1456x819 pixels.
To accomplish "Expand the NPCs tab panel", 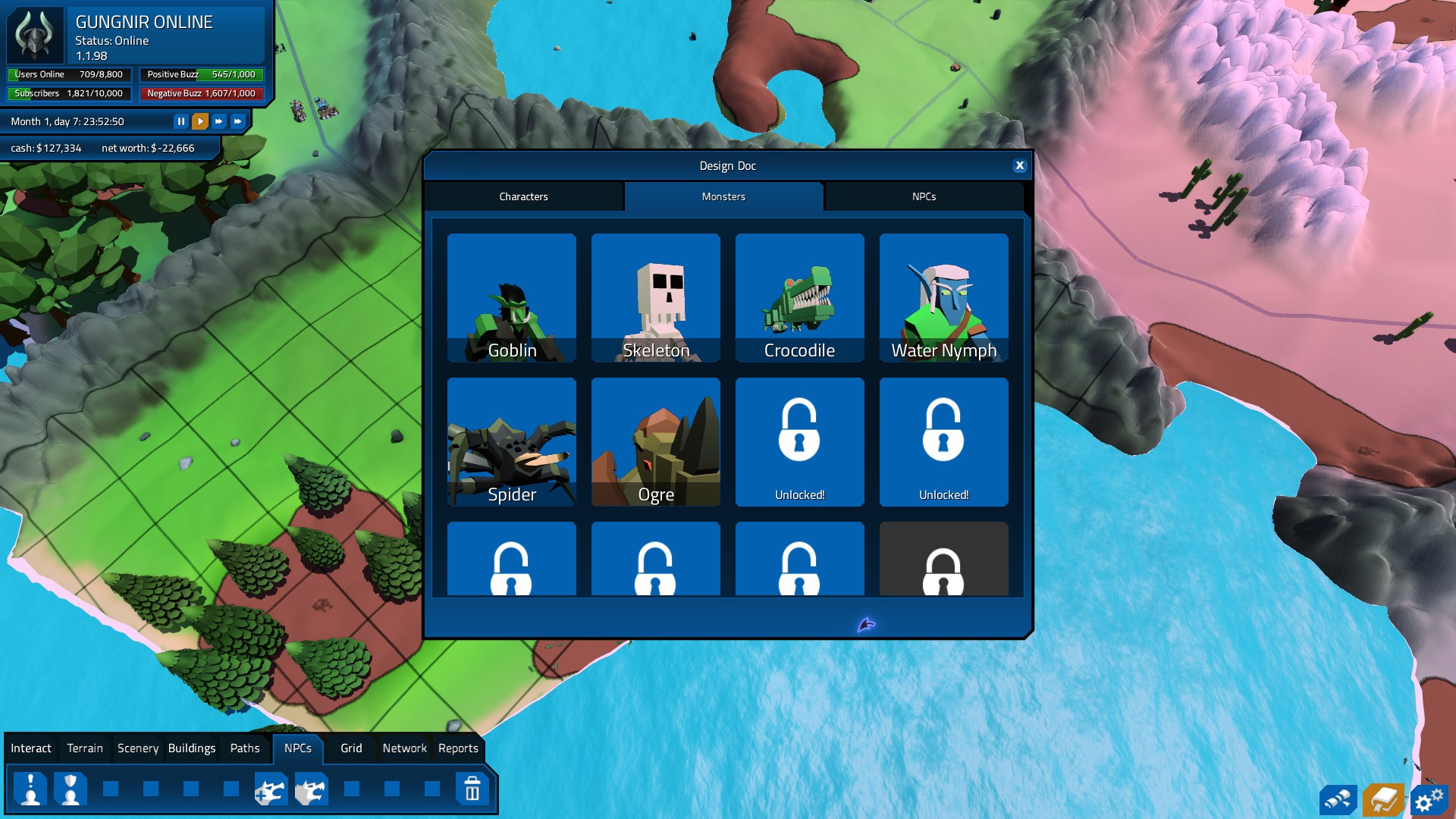I will tap(922, 196).
